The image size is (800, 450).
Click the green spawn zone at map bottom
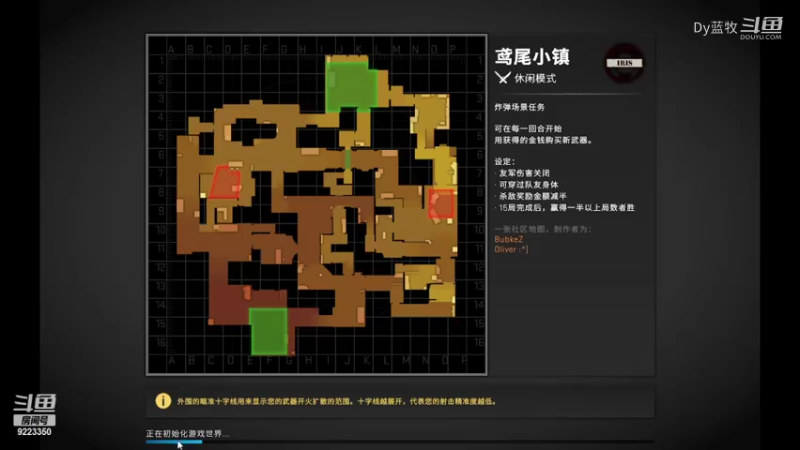click(268, 331)
